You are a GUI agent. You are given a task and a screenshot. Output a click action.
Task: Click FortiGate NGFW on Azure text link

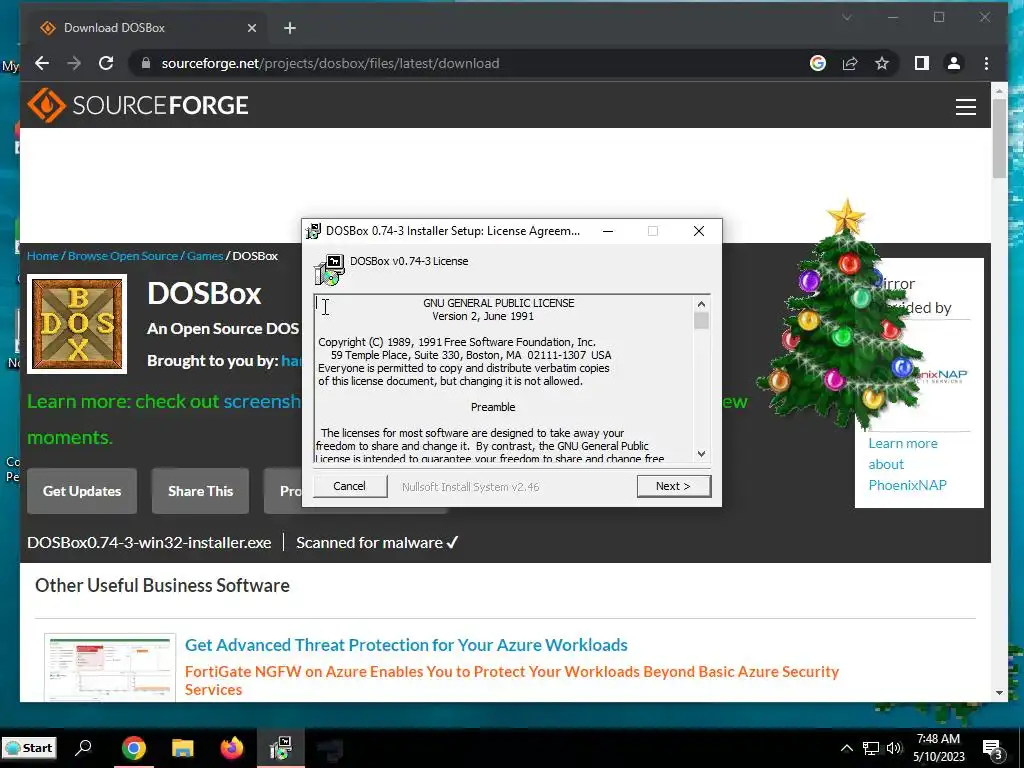pos(511,680)
